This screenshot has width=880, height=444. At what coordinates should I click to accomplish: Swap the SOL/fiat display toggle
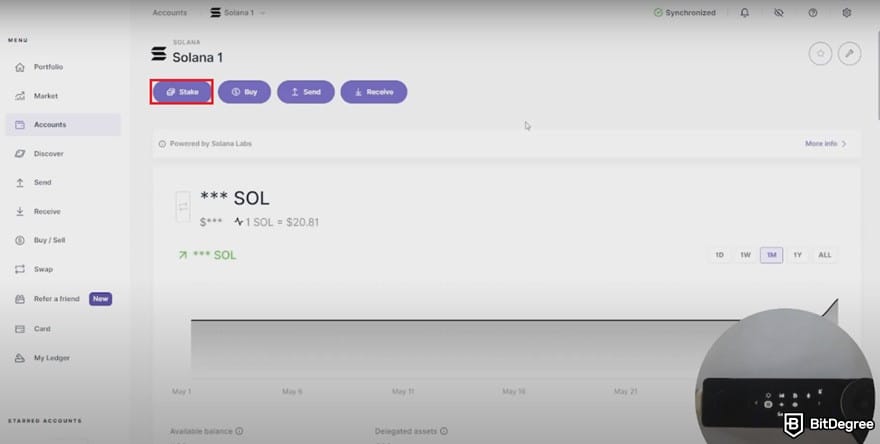pyautogui.click(x=183, y=207)
